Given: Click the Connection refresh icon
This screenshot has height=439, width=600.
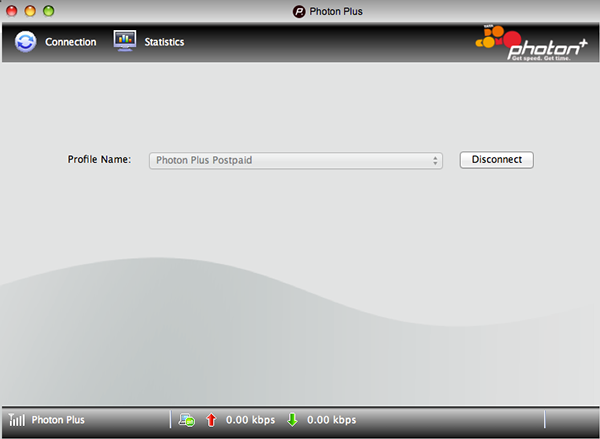Looking at the screenshot, I should [x=26, y=42].
